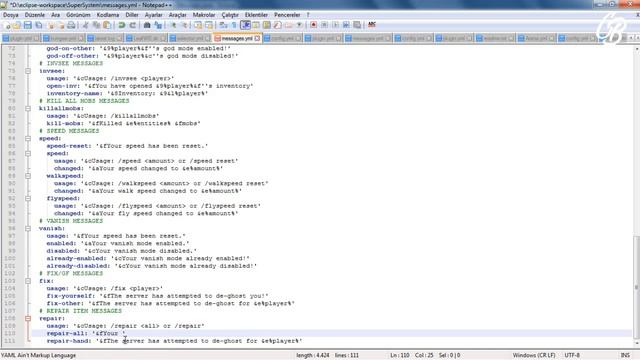Click the Close All toolbar icon

click(x=61, y=25)
